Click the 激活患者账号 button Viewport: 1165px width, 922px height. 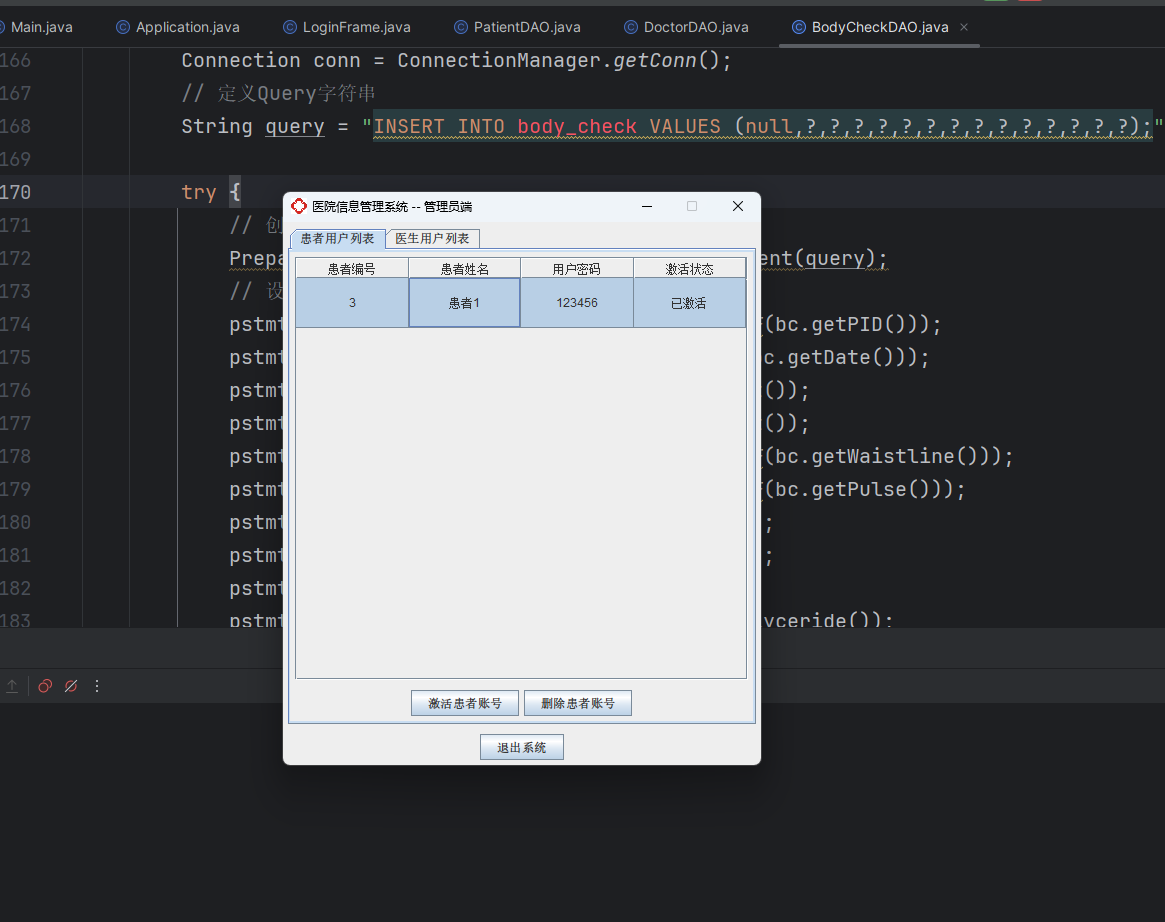point(465,703)
